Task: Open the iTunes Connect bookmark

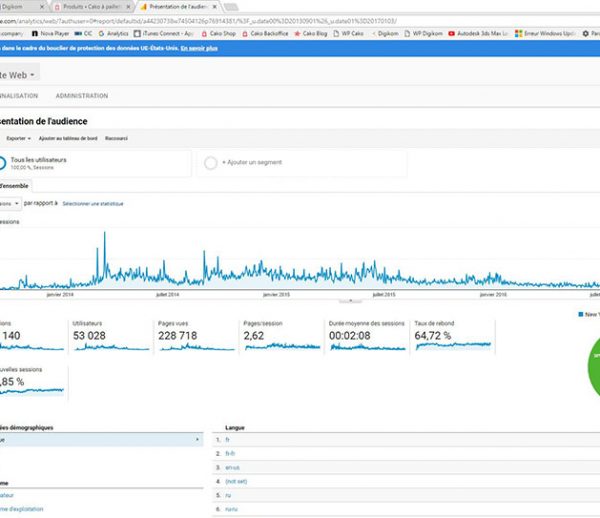Action: pos(163,34)
